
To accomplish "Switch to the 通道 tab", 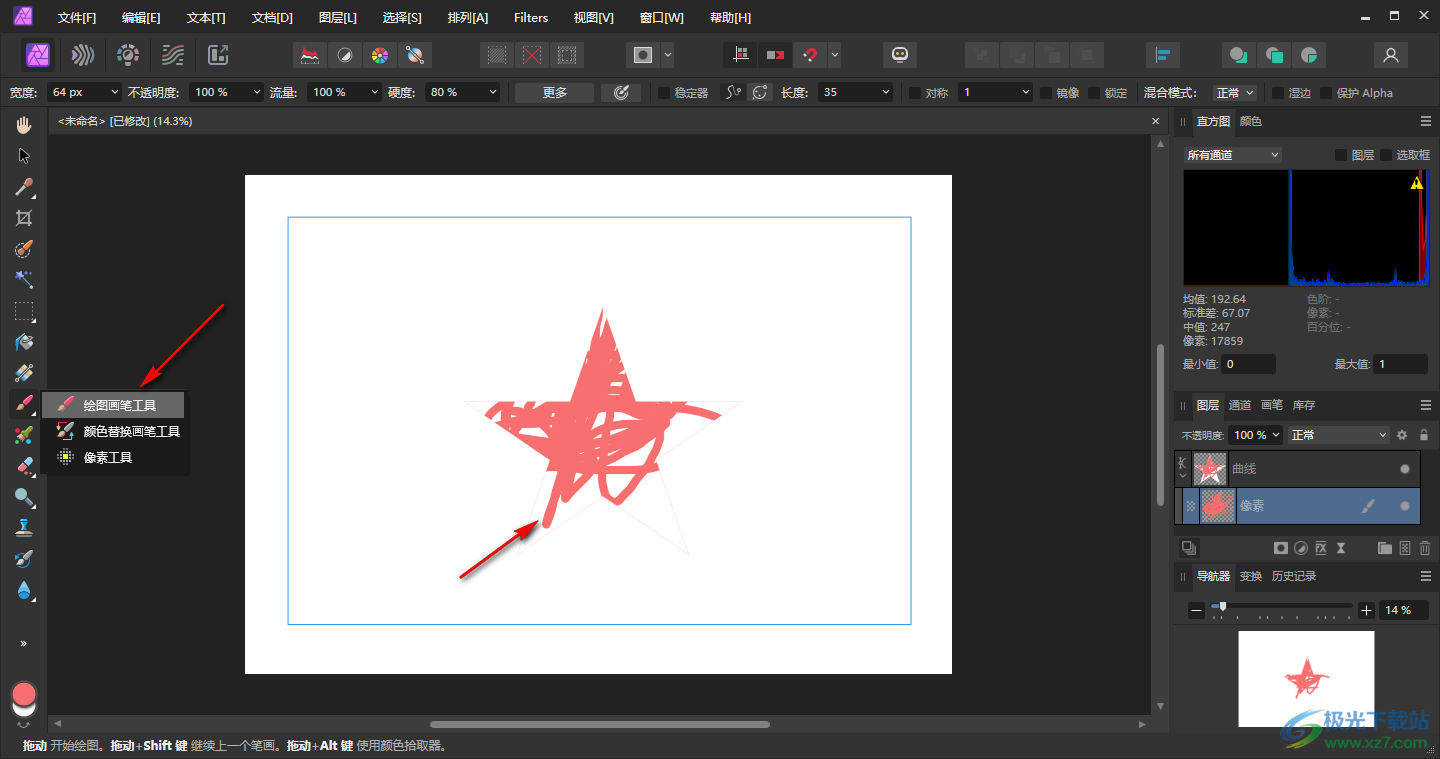I will pyautogui.click(x=1240, y=405).
